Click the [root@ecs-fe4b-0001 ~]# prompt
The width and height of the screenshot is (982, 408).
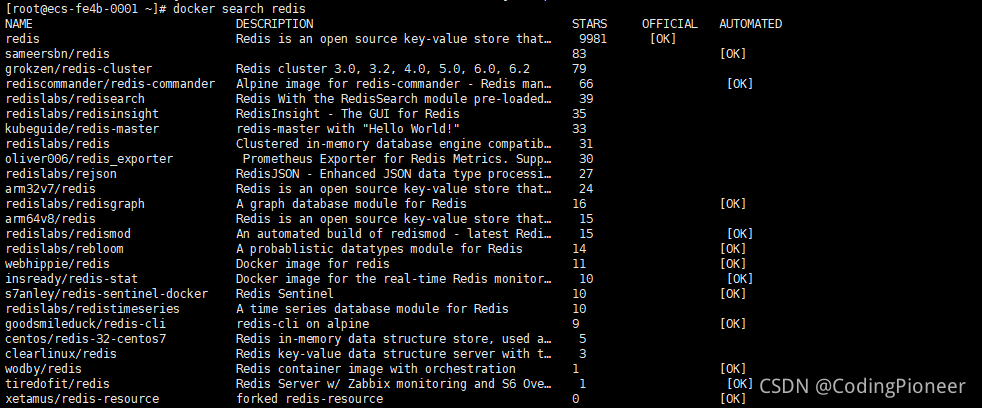click(x=86, y=9)
